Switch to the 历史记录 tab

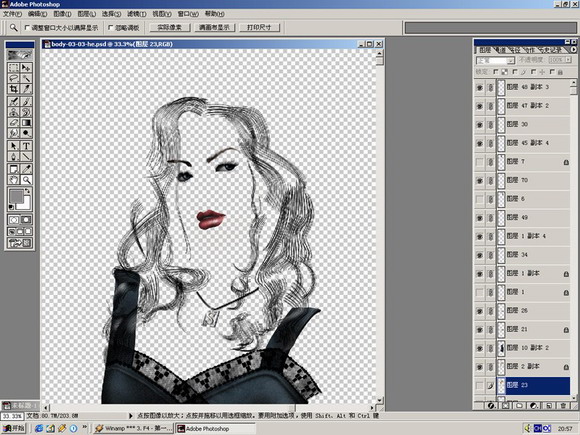(x=550, y=50)
